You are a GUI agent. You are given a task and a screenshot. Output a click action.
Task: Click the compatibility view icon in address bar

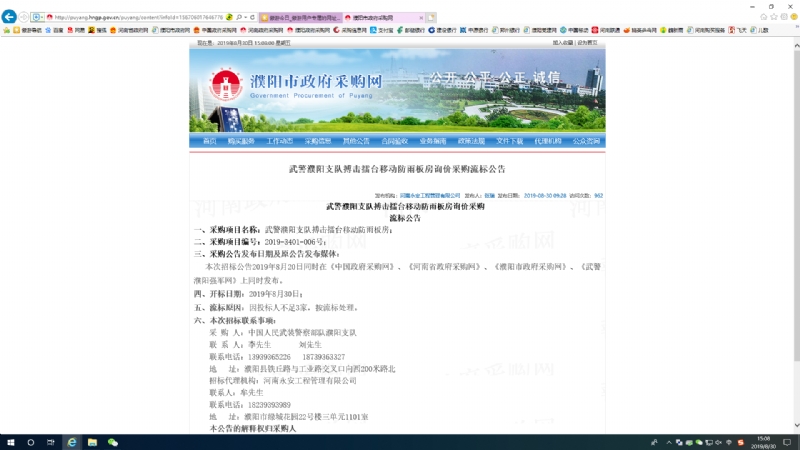[x=230, y=17]
